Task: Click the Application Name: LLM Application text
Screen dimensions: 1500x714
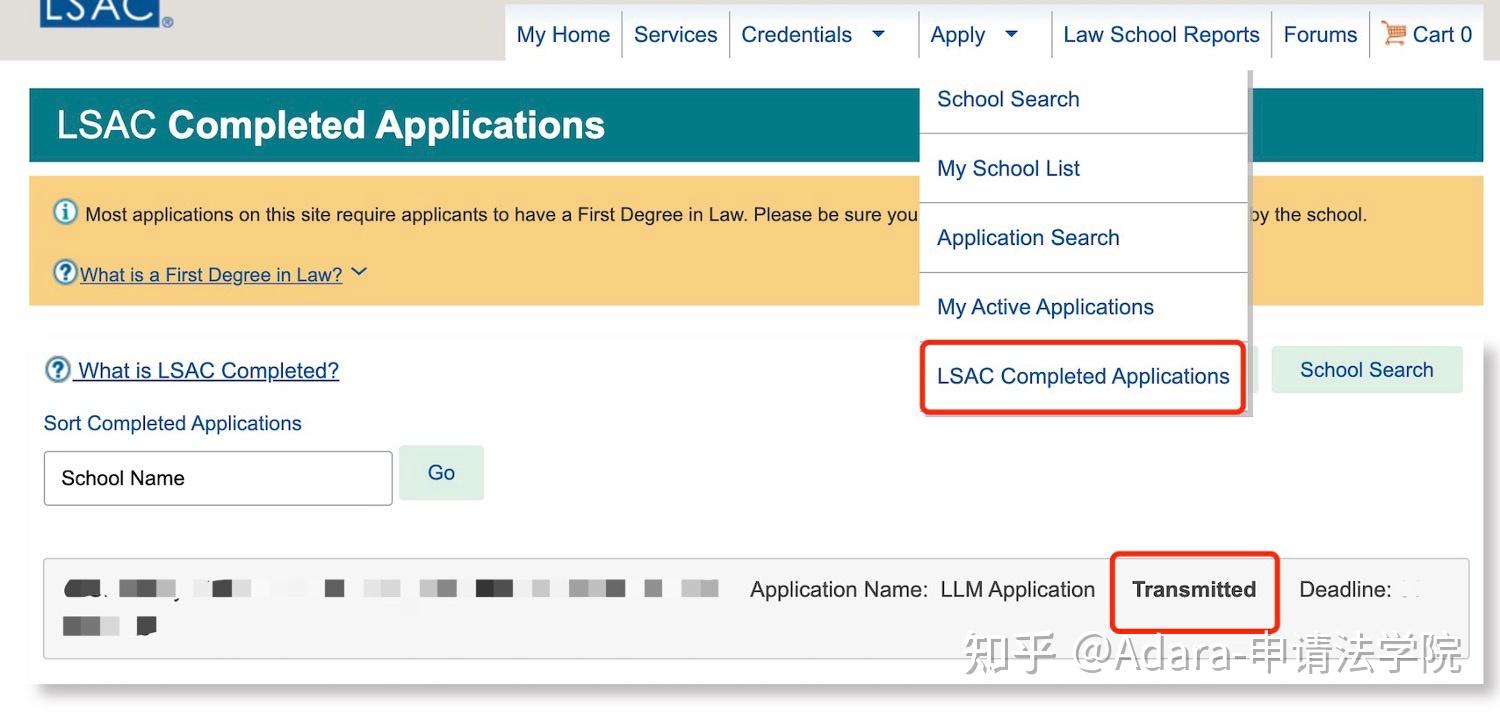Action: click(x=922, y=590)
